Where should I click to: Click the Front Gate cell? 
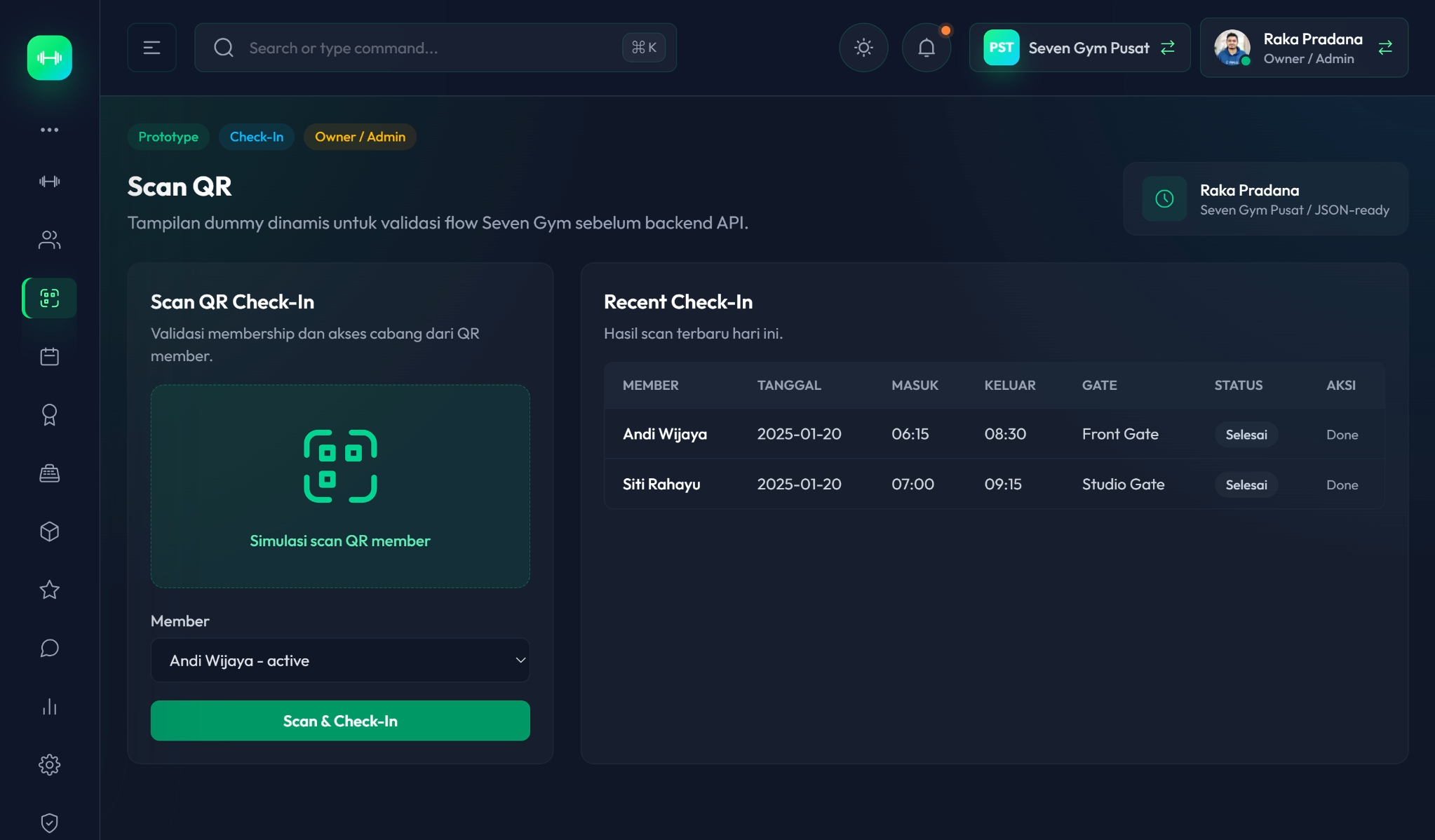point(1120,434)
